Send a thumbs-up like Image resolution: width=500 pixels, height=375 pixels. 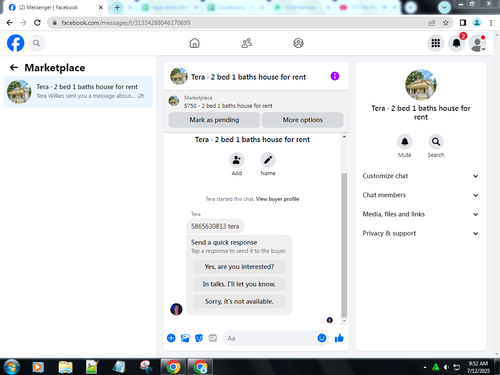(339, 338)
